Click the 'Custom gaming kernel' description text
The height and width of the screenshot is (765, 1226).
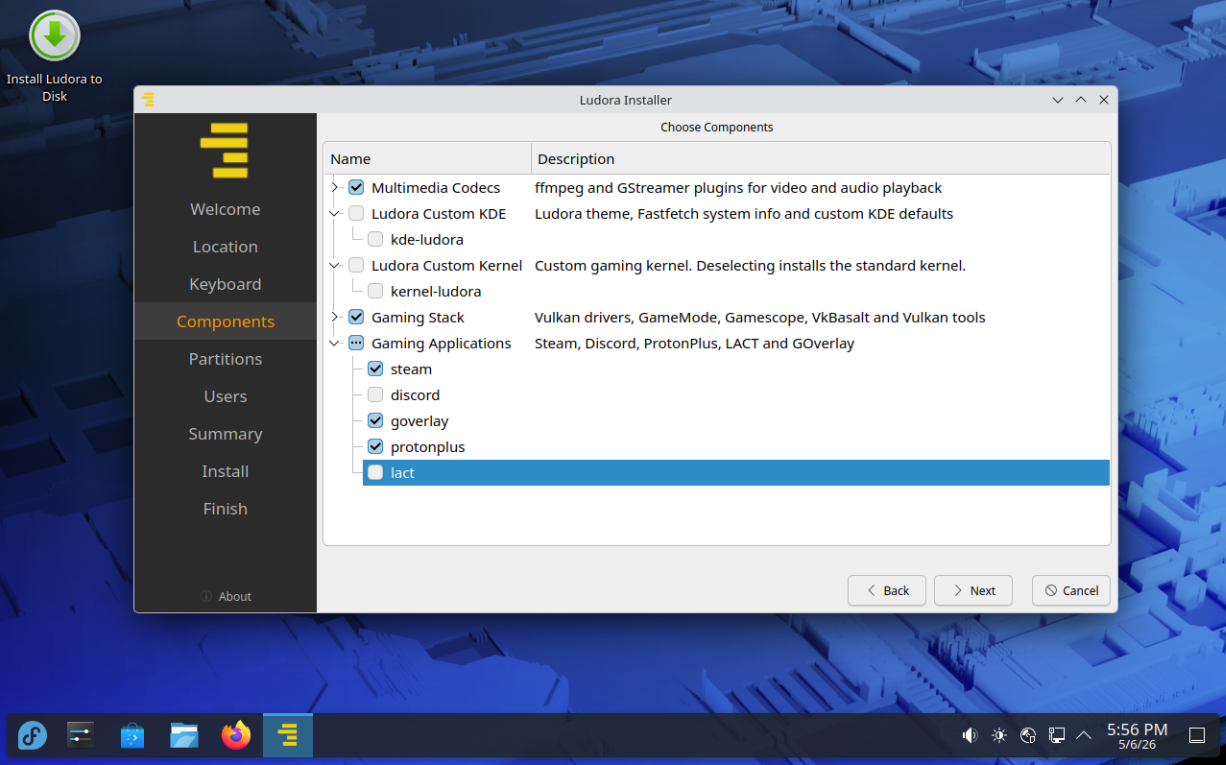pos(750,265)
